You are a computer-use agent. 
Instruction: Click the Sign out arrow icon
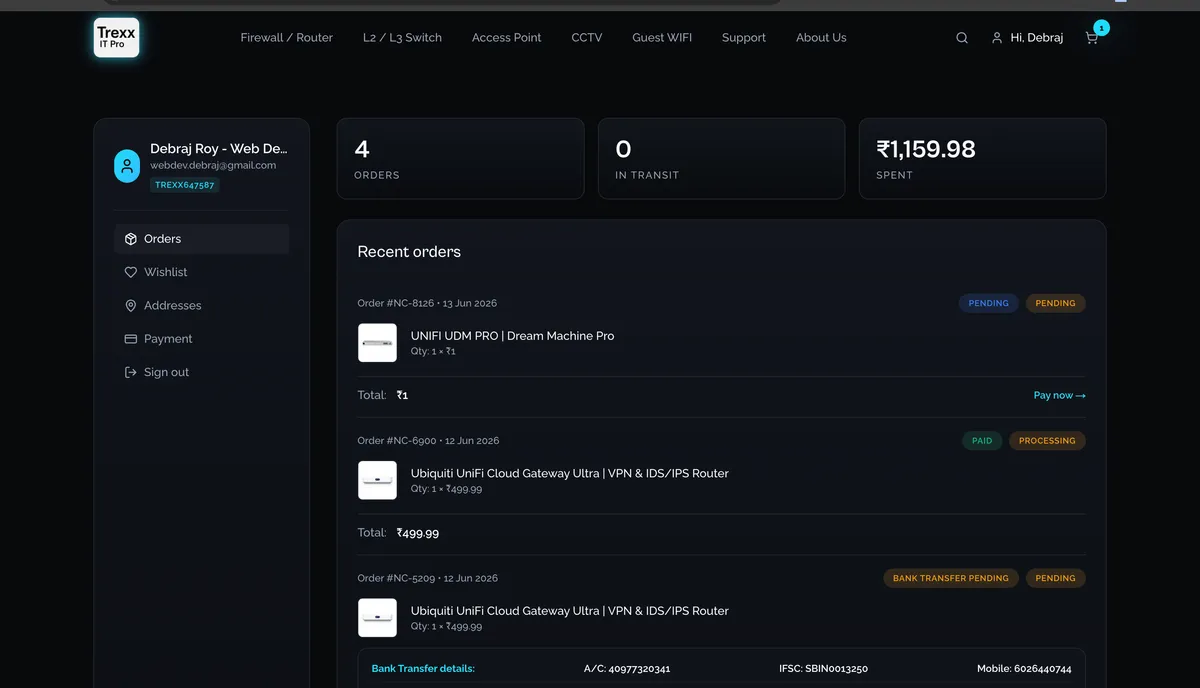coord(131,372)
